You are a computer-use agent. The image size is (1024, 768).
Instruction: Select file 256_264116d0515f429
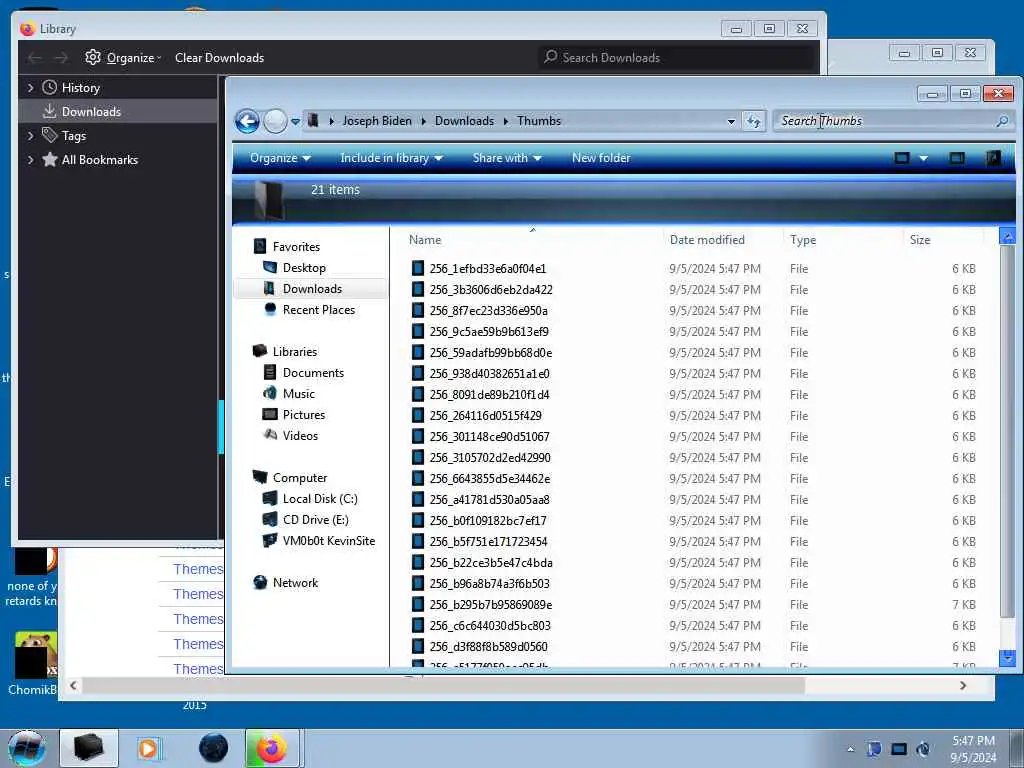point(485,415)
